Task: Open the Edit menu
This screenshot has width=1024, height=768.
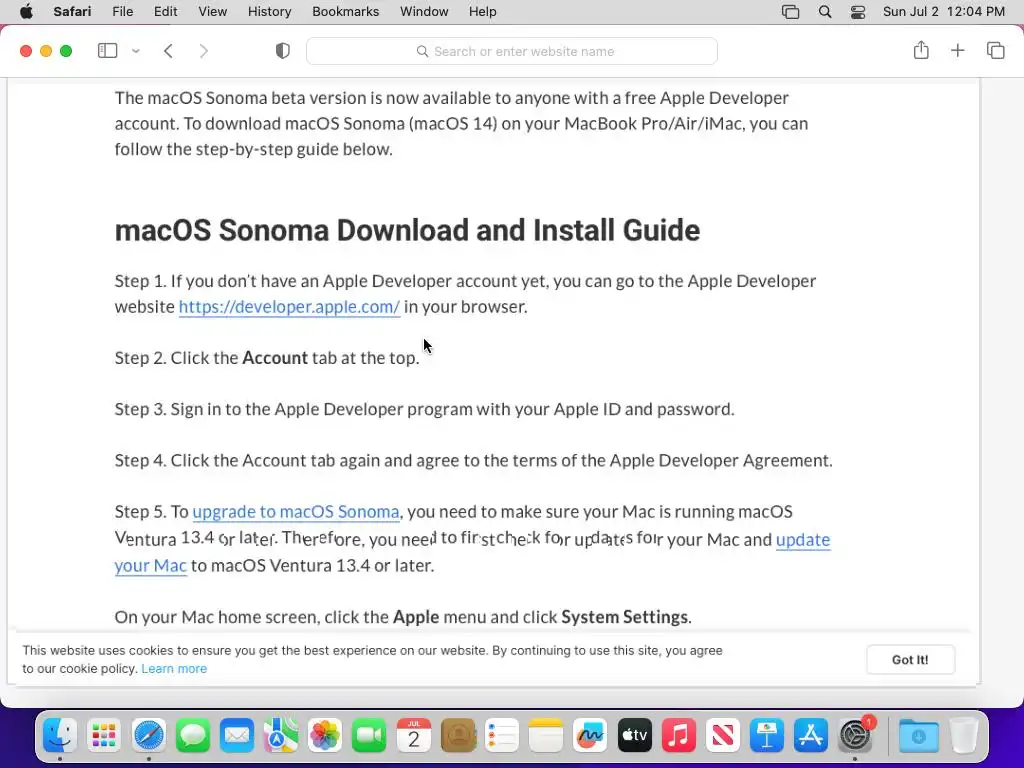Action: (x=165, y=12)
